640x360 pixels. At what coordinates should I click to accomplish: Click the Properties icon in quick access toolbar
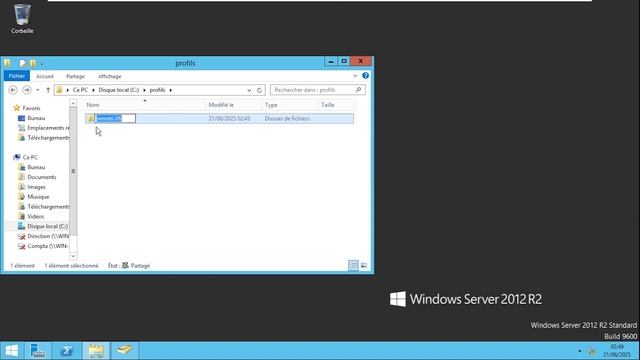[22, 63]
